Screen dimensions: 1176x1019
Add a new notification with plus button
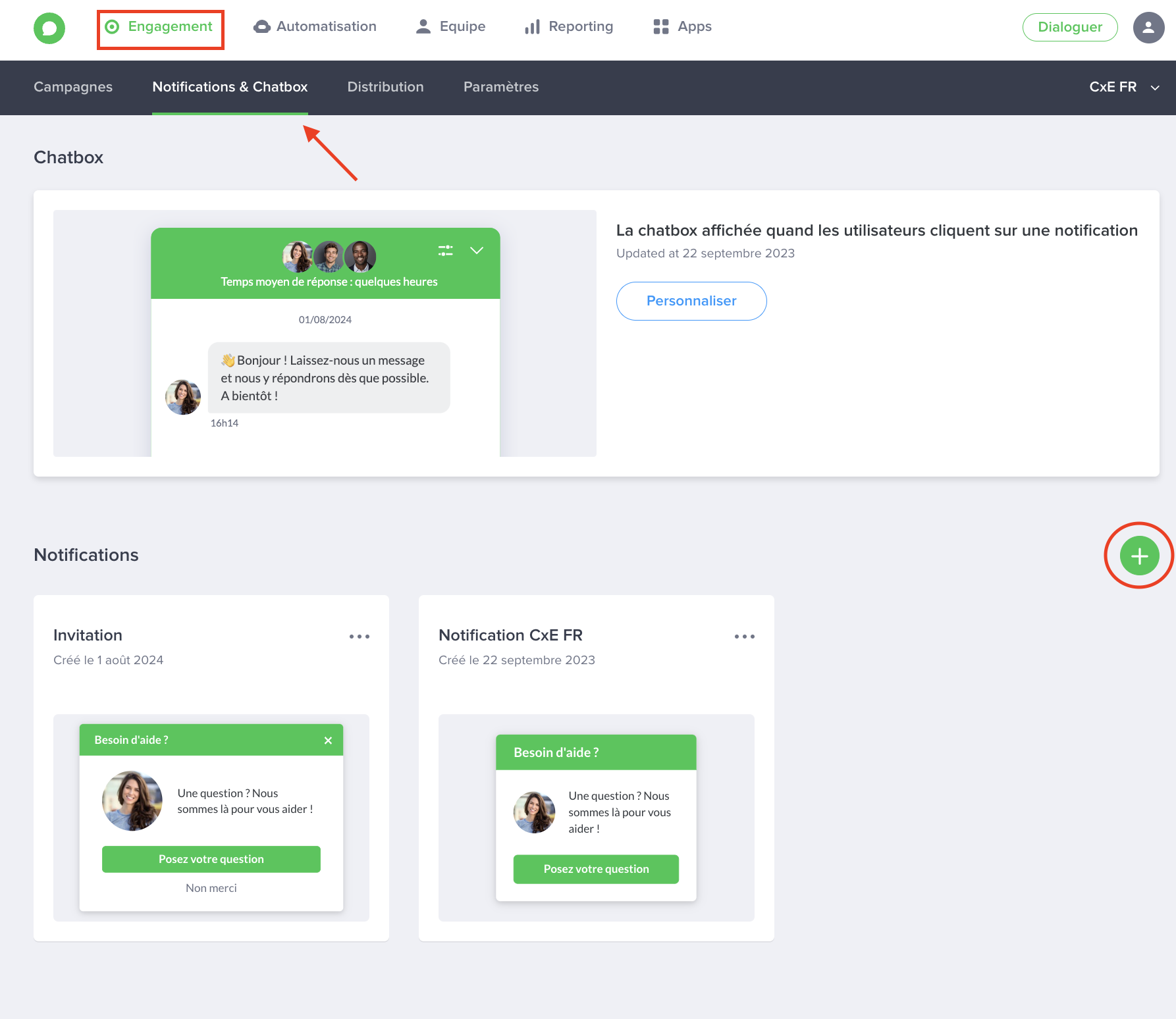pyautogui.click(x=1139, y=556)
